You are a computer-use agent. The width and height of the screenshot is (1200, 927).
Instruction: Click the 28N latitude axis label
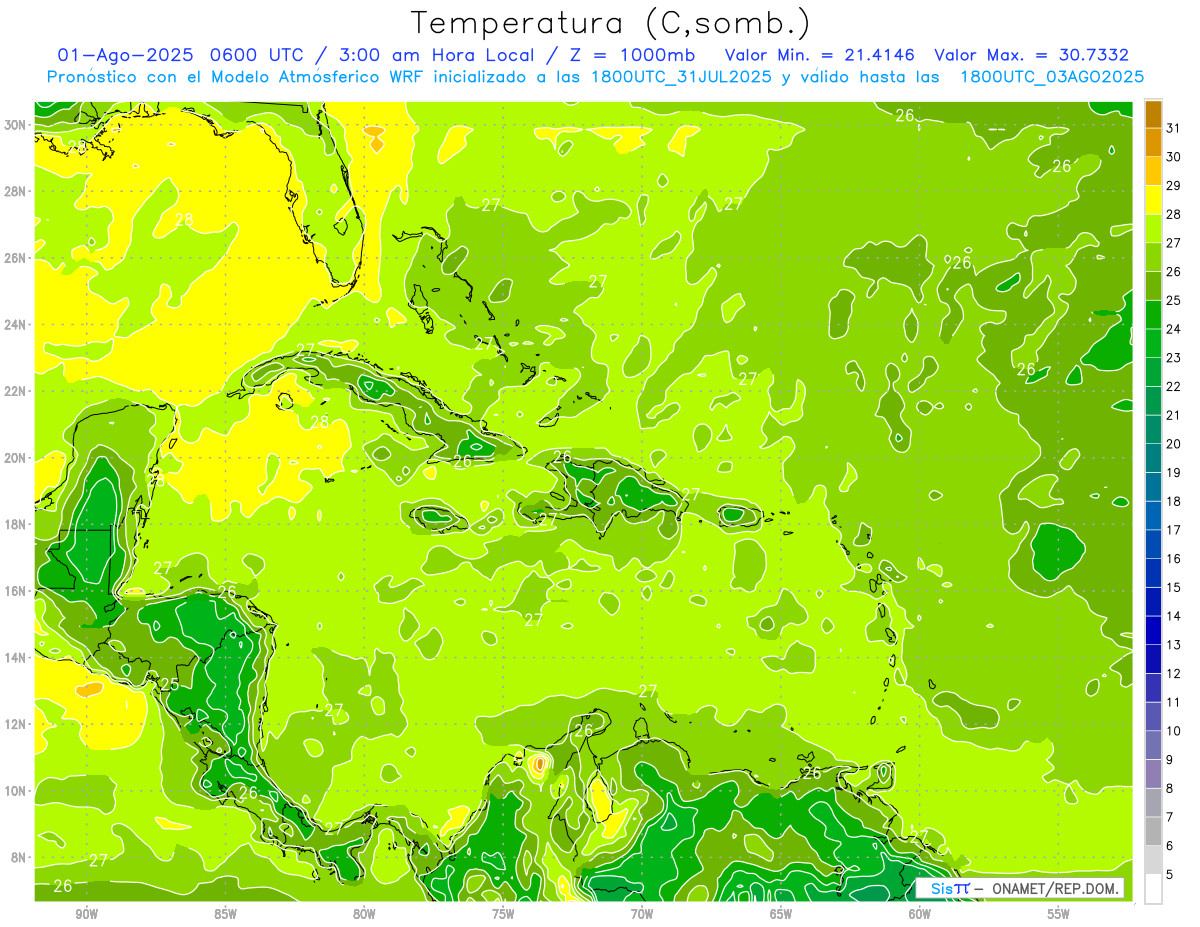coord(16,191)
